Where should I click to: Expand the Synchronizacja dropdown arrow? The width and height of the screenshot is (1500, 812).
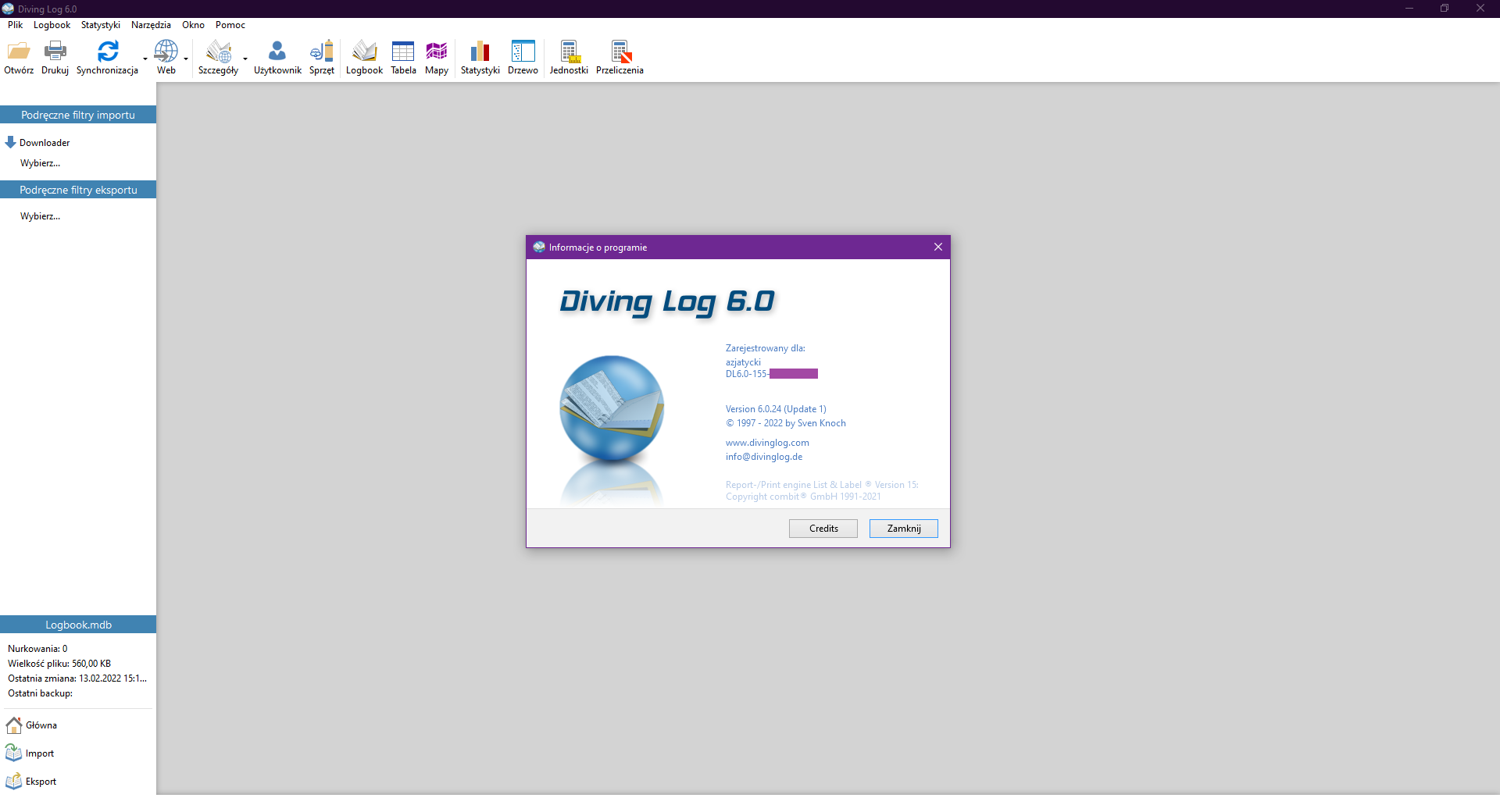[x=145, y=59]
